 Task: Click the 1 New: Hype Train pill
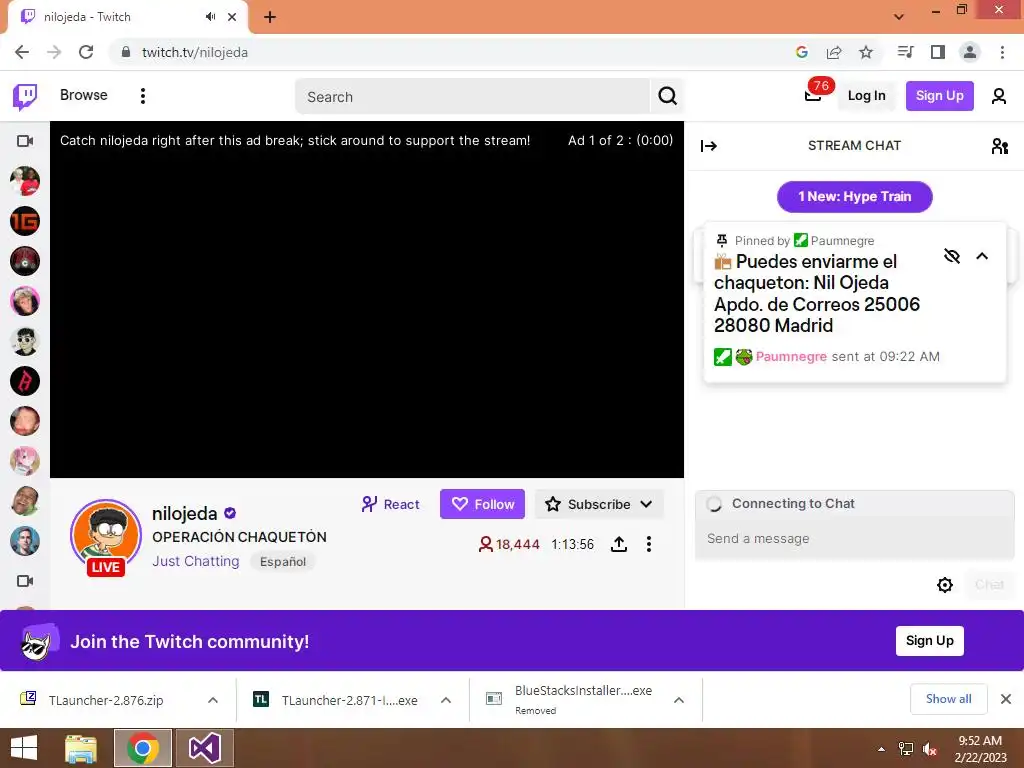854,197
